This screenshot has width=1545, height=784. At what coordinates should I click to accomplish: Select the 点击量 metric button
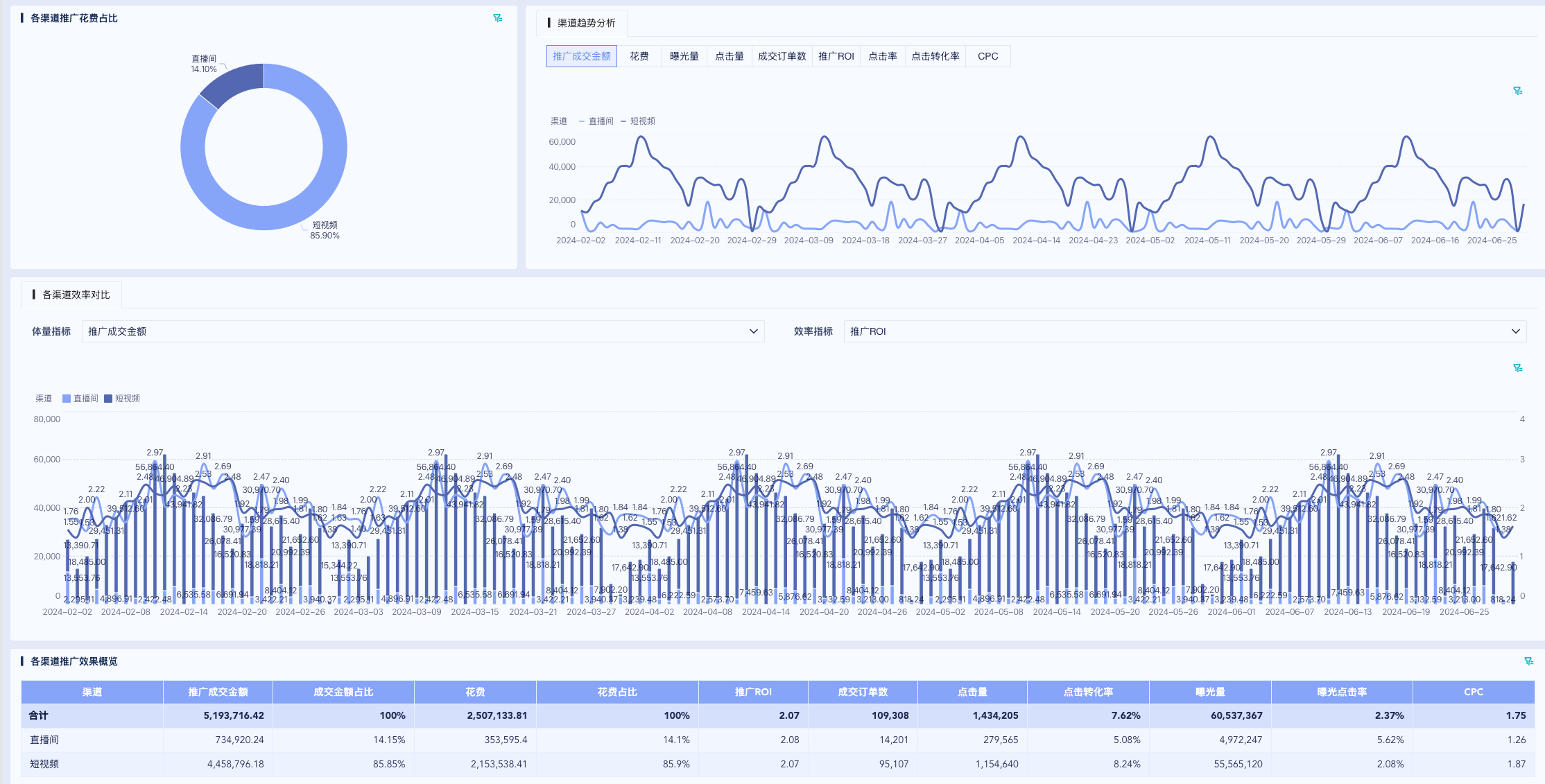point(729,56)
